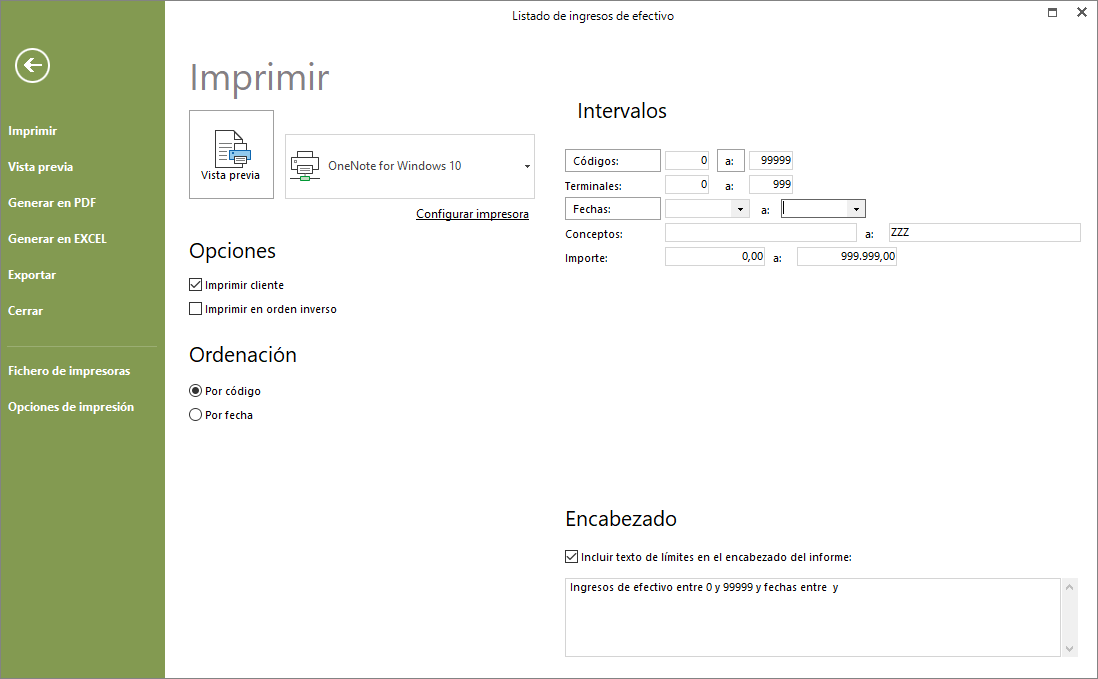Open Opciones de impresión
Screen dimensions: 1098x679
click(x=71, y=407)
